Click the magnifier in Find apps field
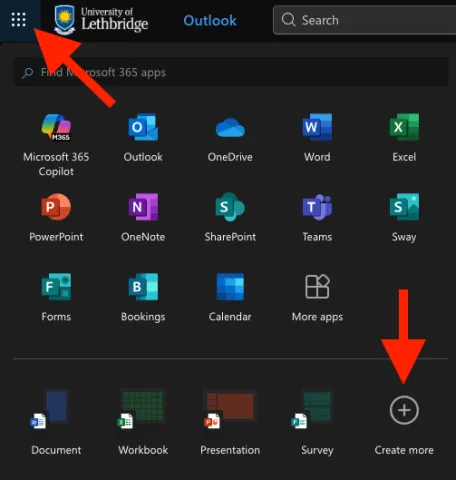Viewport: 456px width, 480px height. point(28,72)
